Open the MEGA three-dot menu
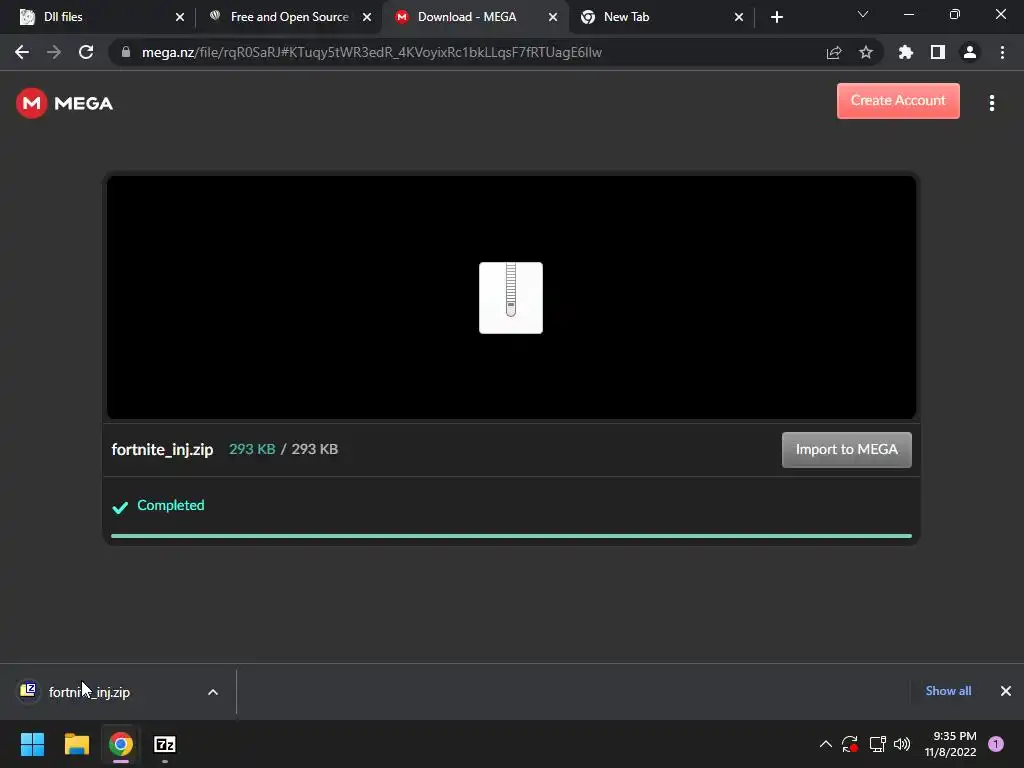Image resolution: width=1024 pixels, height=768 pixels. point(991,103)
